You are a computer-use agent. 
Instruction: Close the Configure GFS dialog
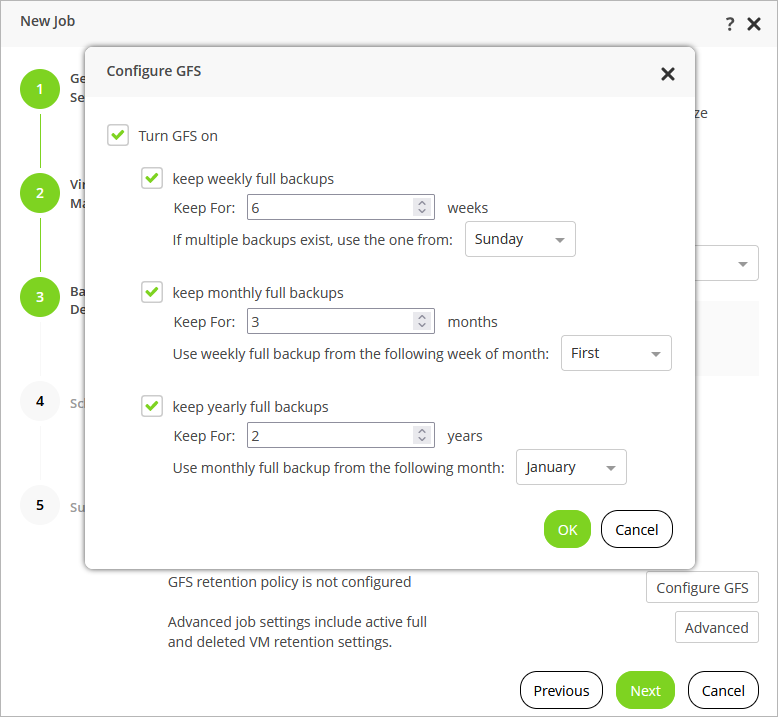(x=668, y=73)
